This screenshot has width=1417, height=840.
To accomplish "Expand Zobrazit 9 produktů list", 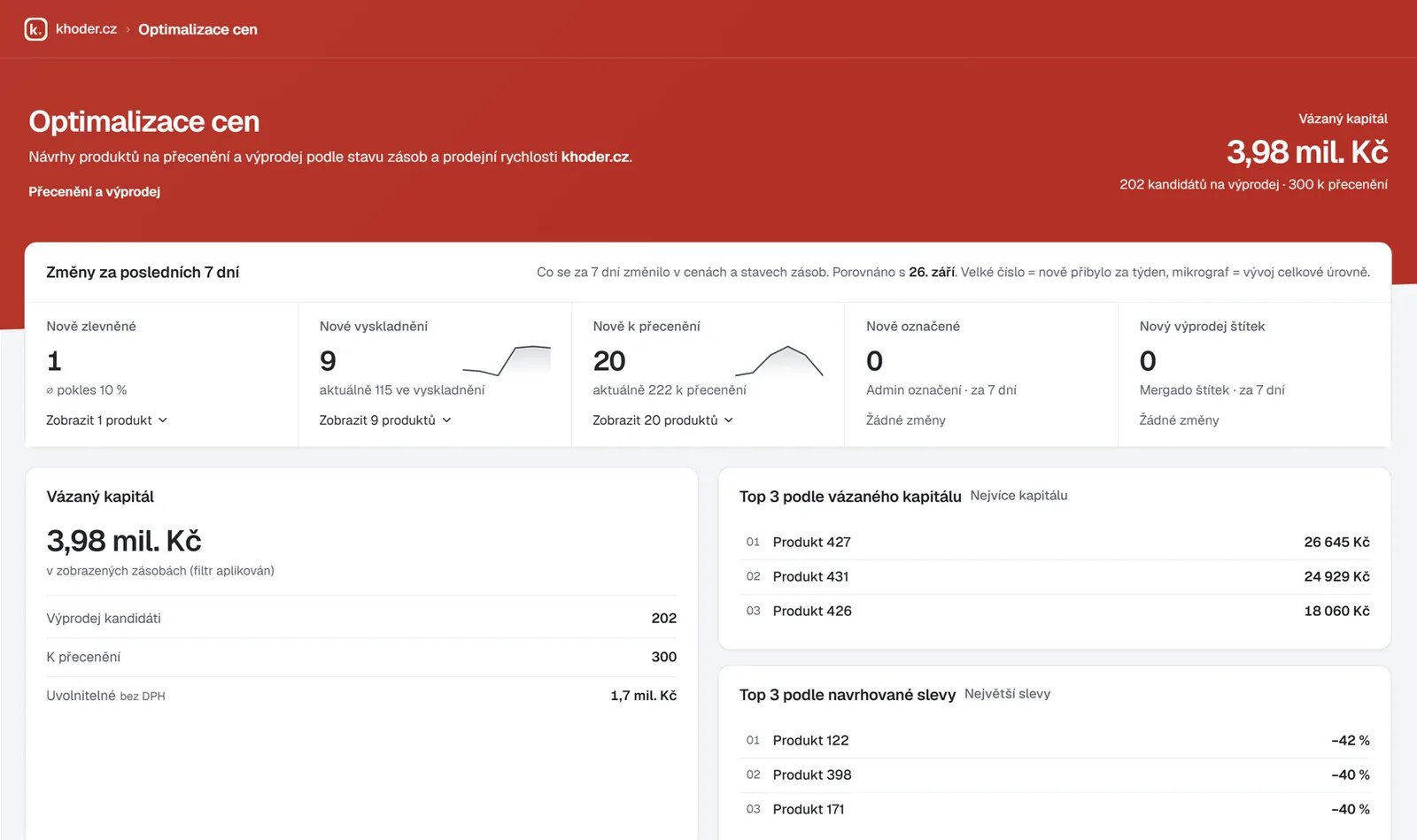I will pos(385,420).
